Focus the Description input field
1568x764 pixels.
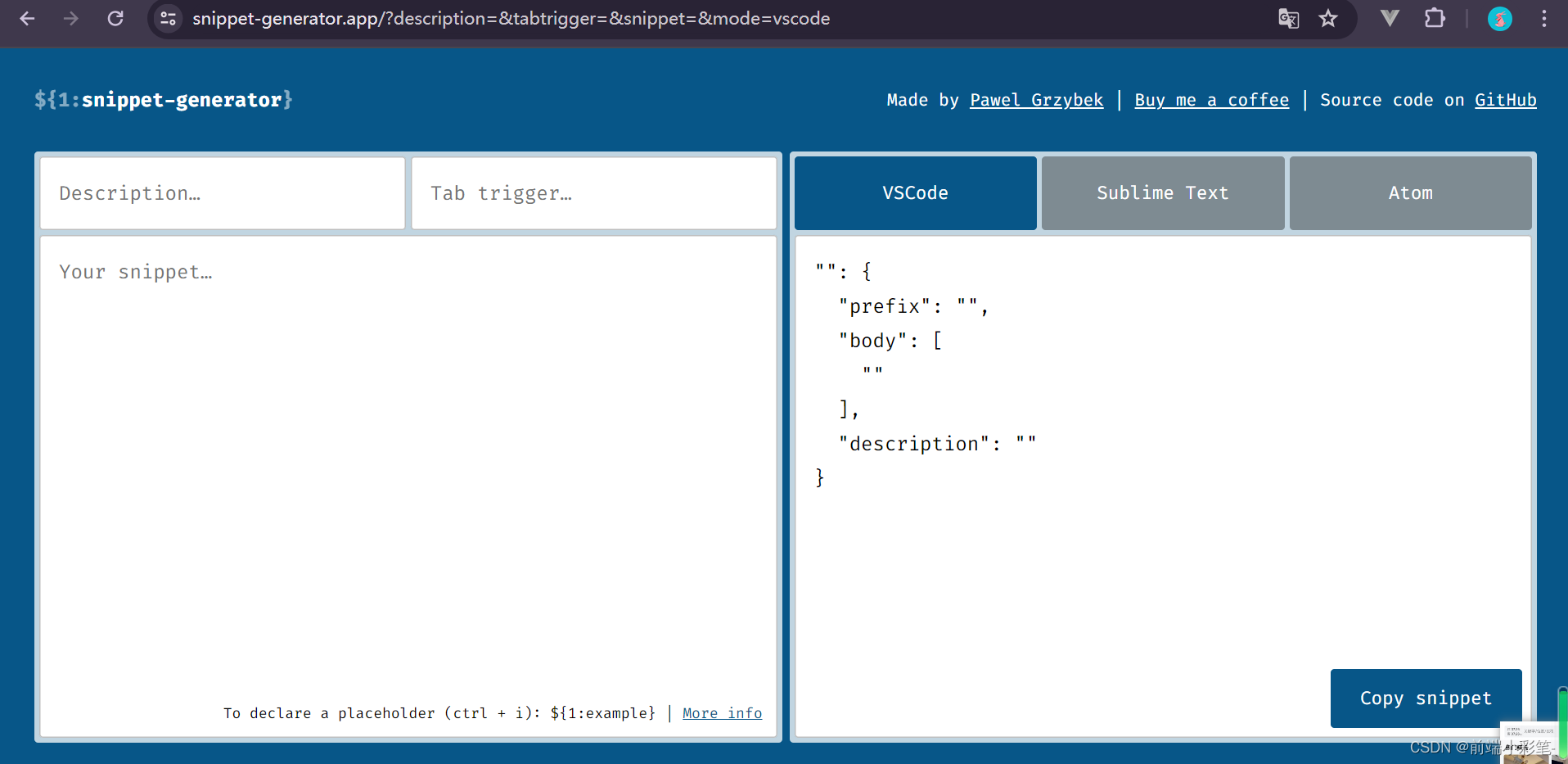click(223, 193)
